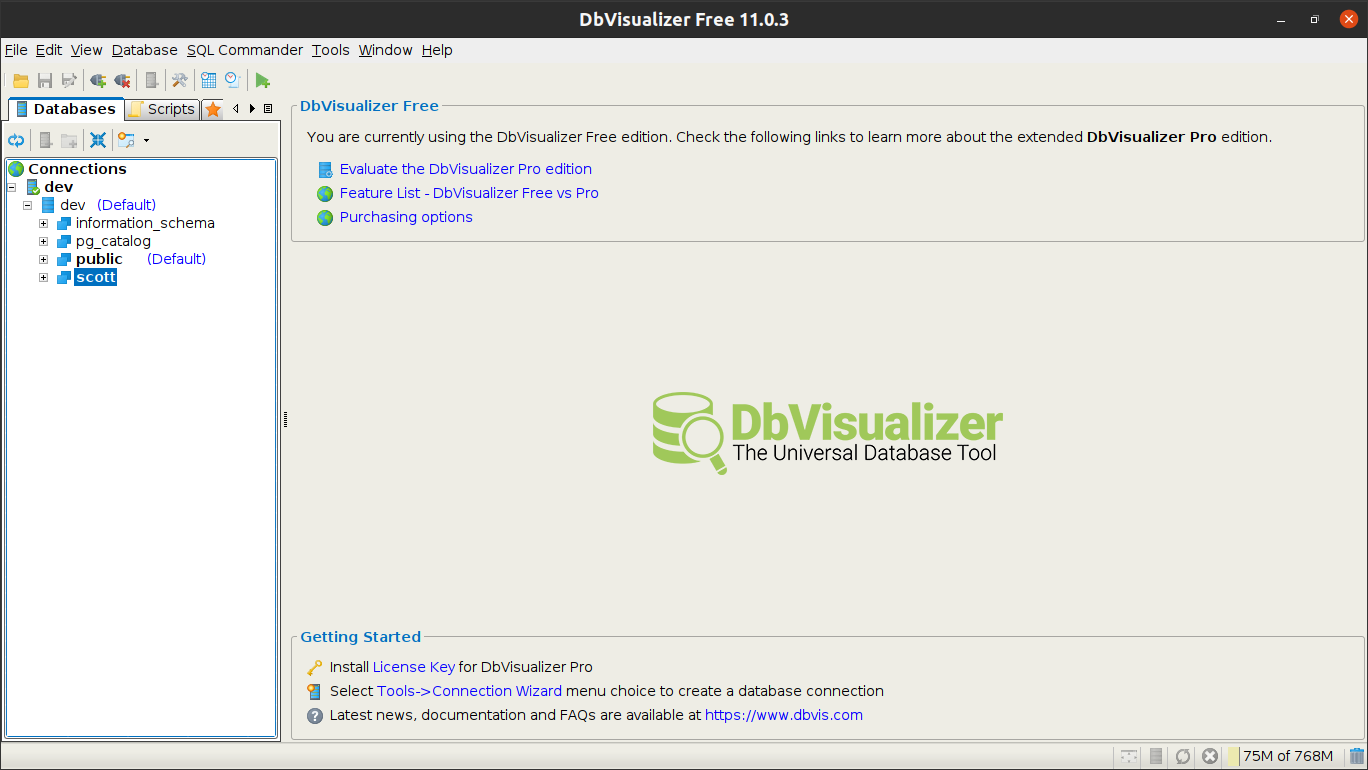
Task: Open the https://www.dbvis.com link
Action: 784,715
